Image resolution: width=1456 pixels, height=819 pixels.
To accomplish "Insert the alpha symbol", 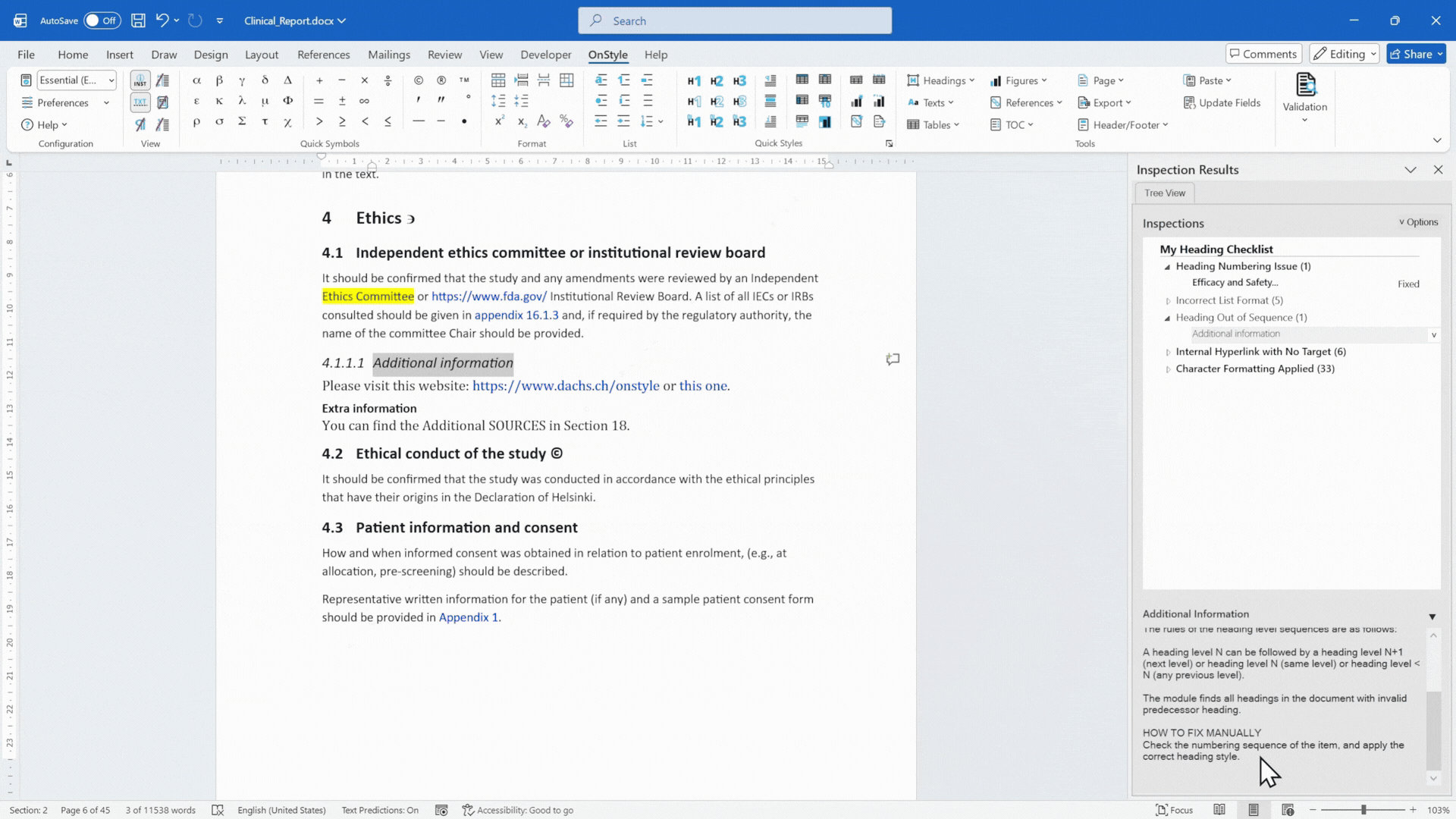I will click(x=196, y=80).
